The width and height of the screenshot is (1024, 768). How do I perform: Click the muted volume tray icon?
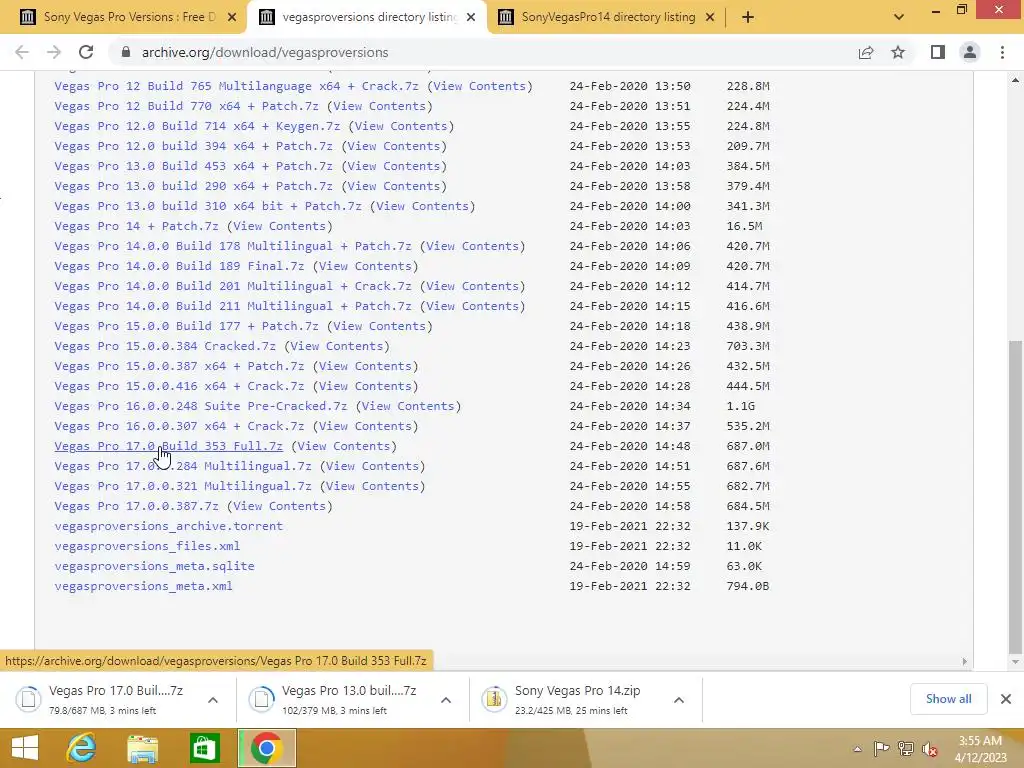[x=929, y=749]
